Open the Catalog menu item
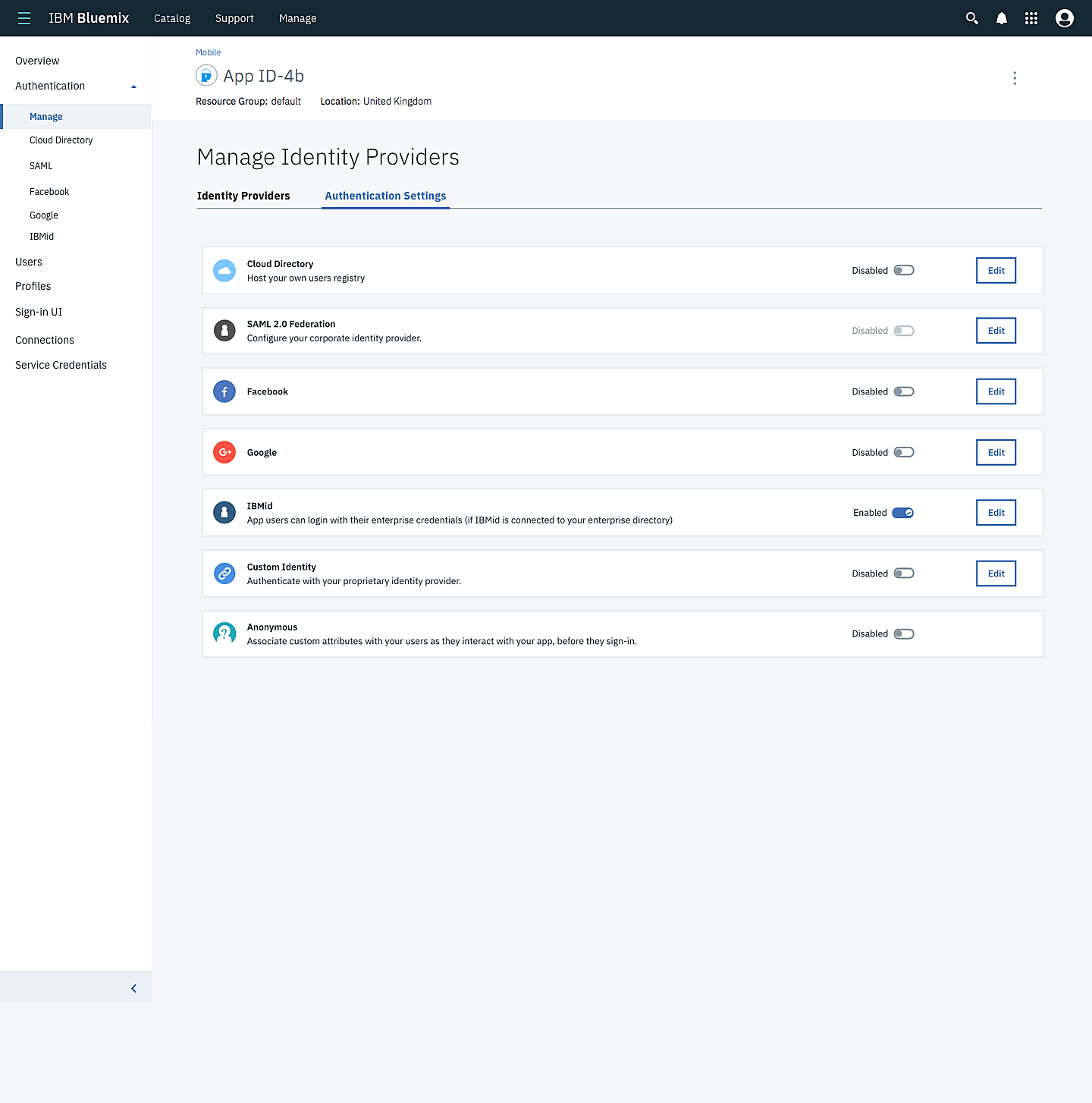This screenshot has height=1103, width=1092. pos(172,18)
